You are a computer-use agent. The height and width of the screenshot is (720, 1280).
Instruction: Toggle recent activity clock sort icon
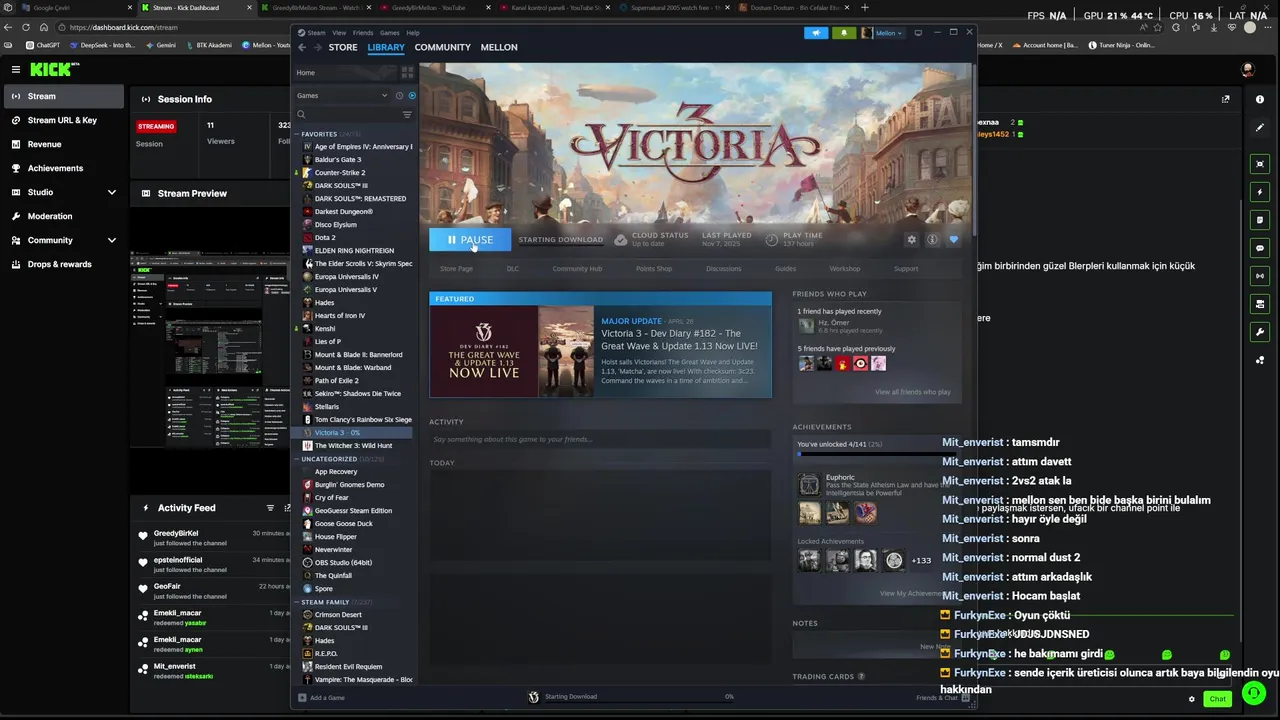(x=399, y=95)
